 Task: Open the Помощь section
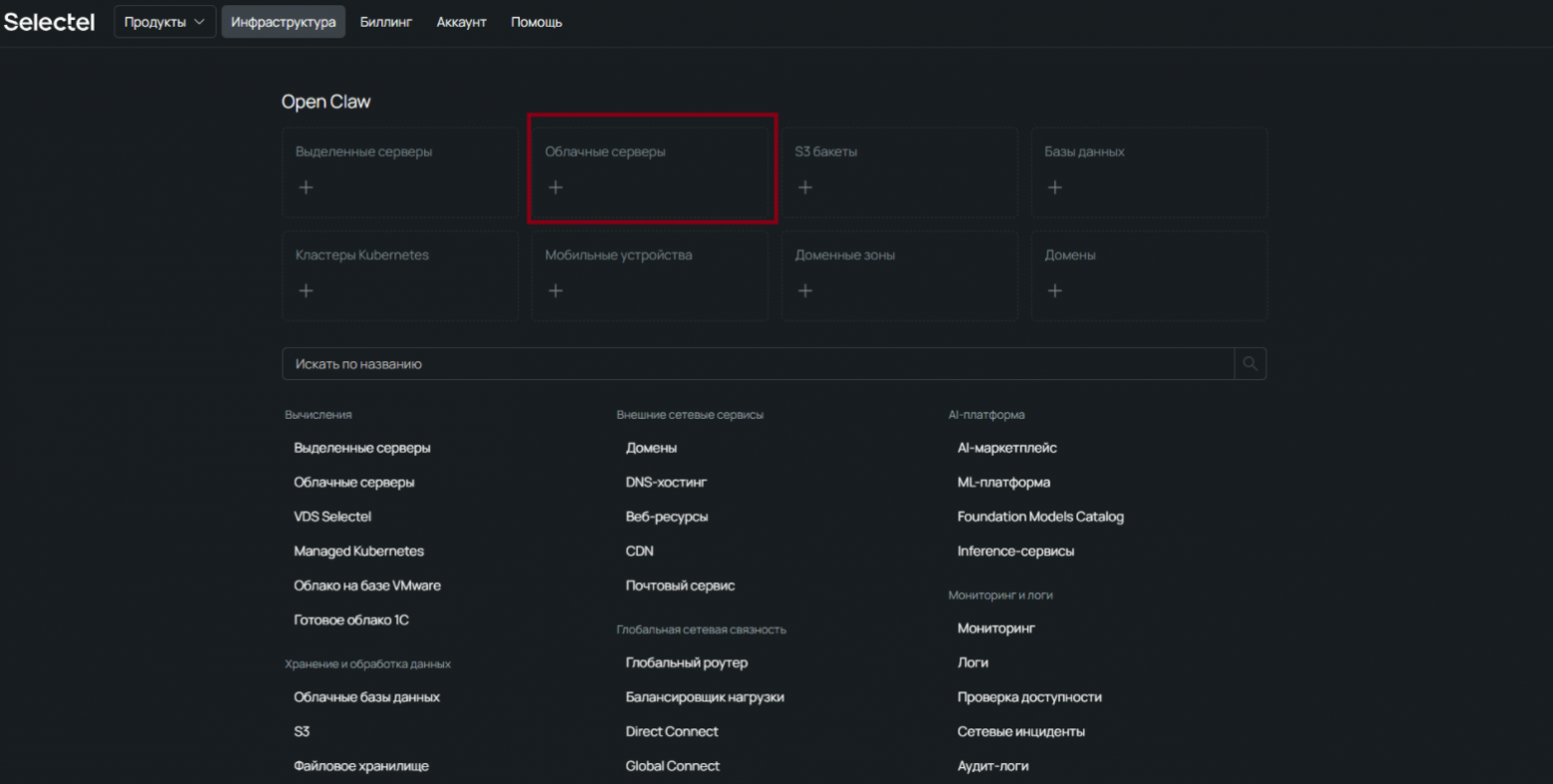536,21
